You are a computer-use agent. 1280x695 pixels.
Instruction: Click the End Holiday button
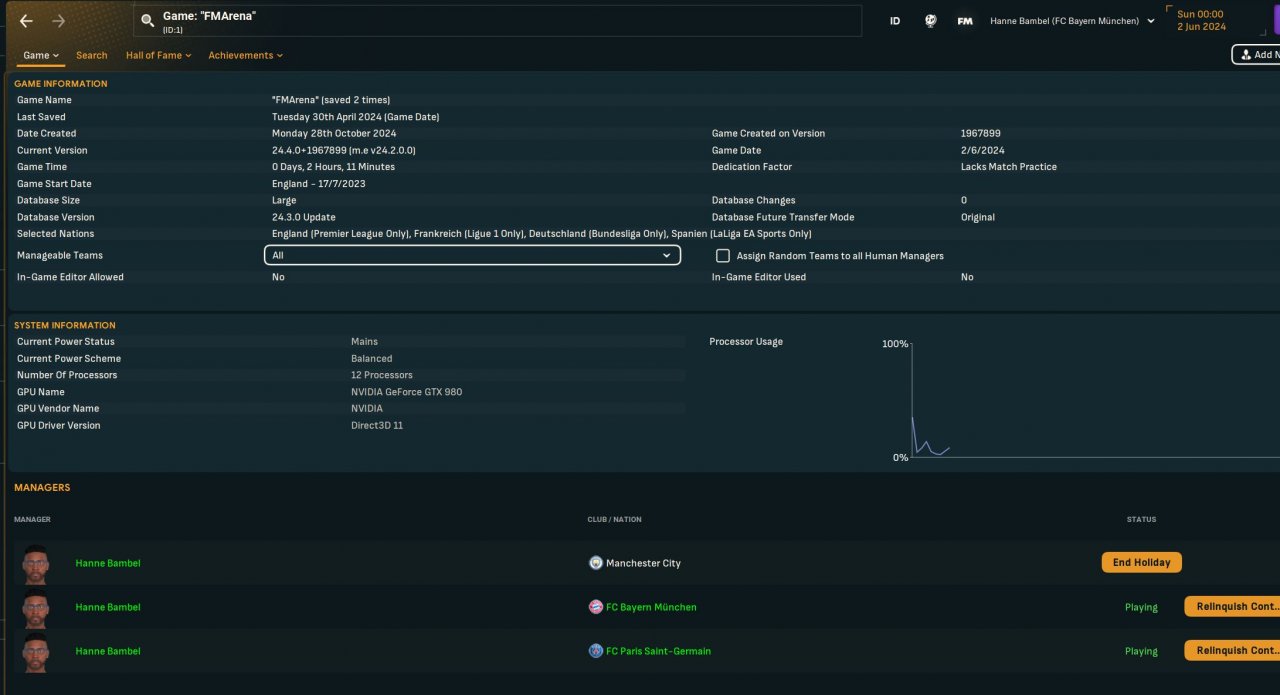[1141, 563]
